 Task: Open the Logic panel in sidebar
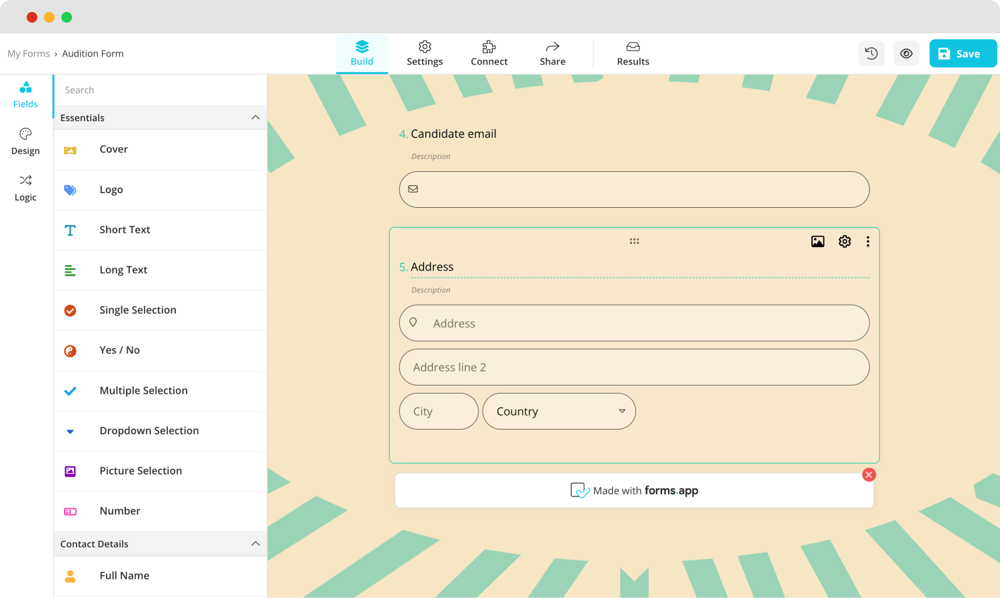(x=25, y=188)
